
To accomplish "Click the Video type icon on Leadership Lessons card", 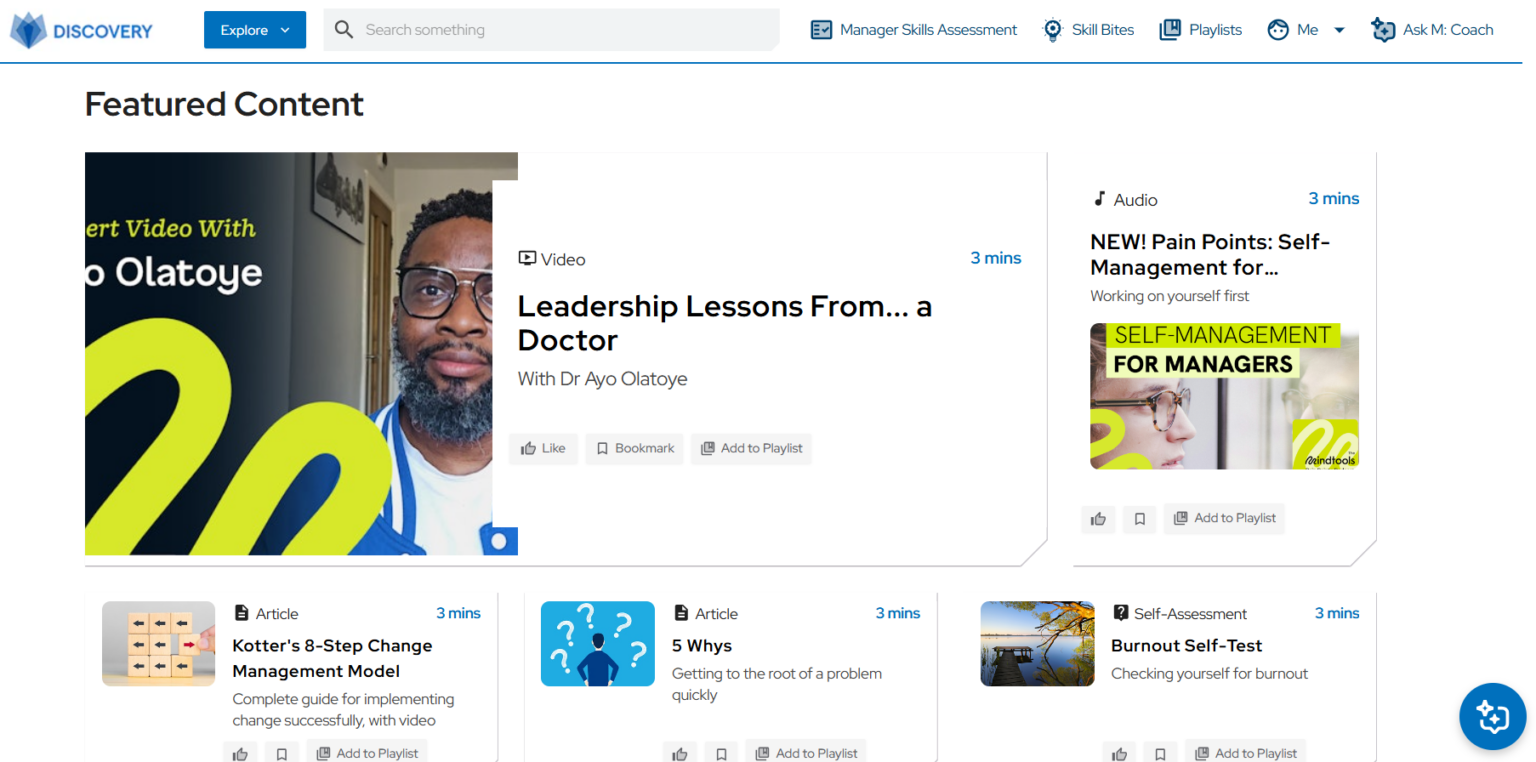I will (x=527, y=258).
